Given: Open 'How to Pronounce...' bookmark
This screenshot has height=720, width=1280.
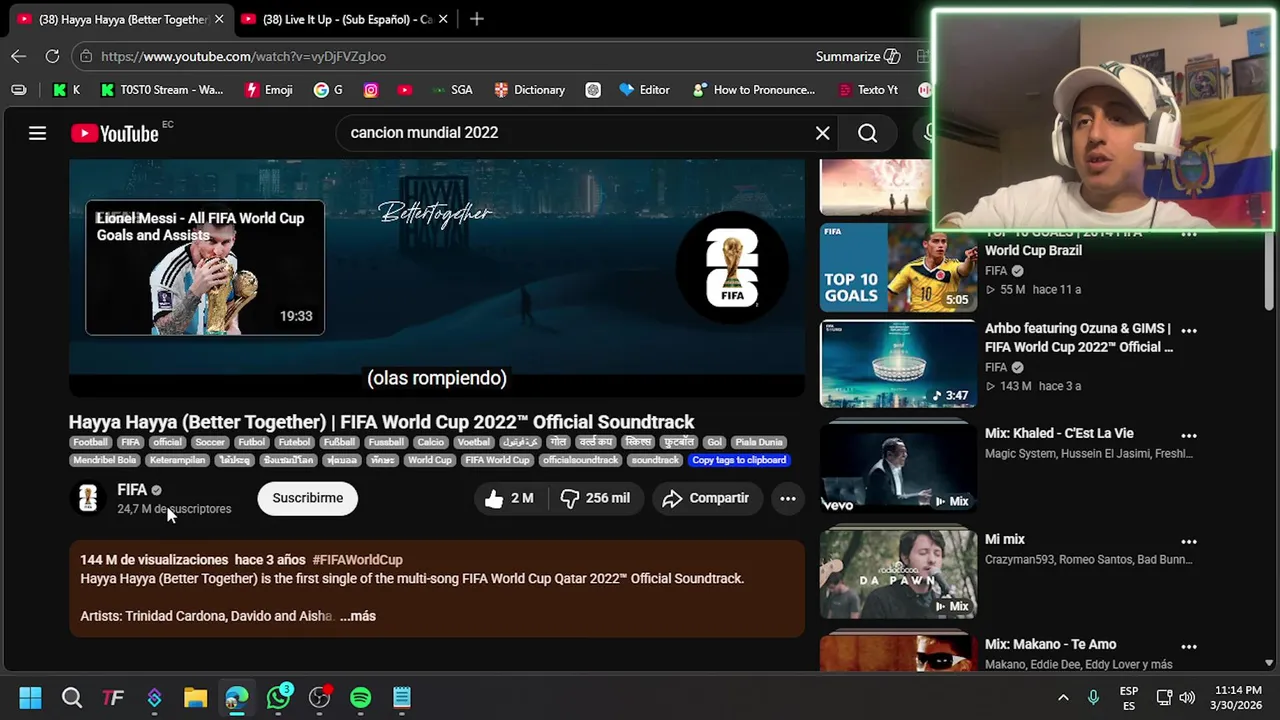Looking at the screenshot, I should pyautogui.click(x=753, y=90).
